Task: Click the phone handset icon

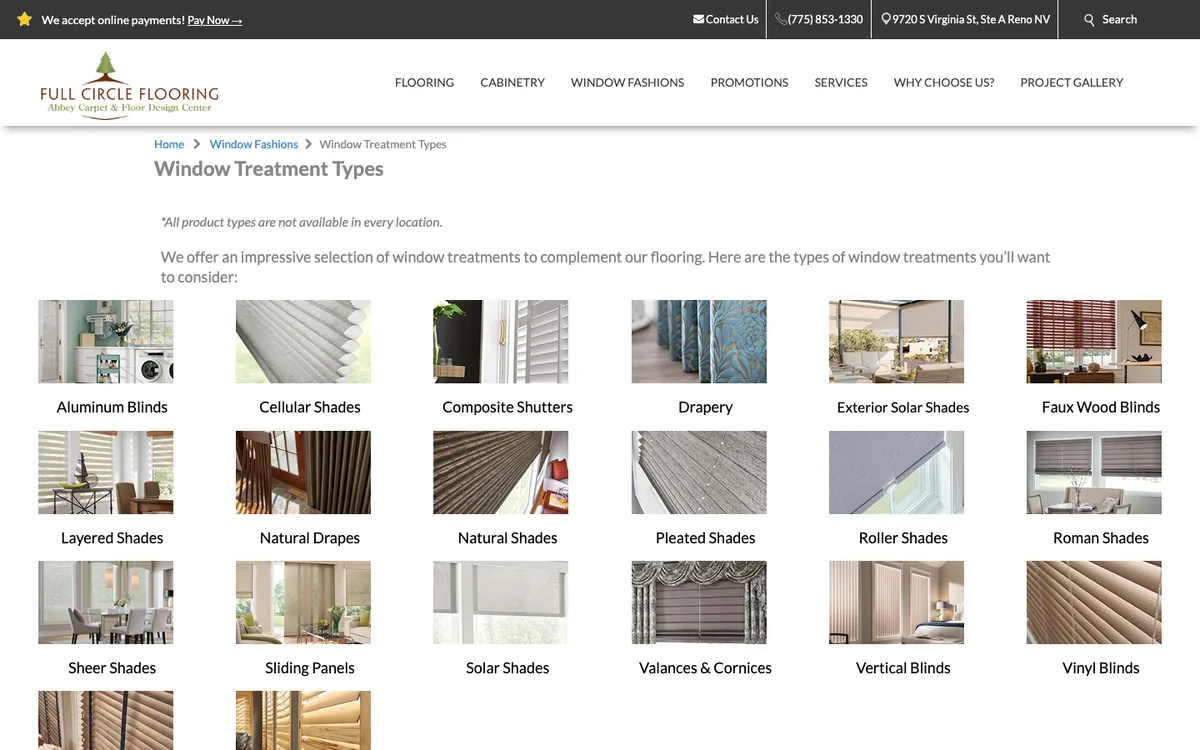Action: tap(780, 19)
